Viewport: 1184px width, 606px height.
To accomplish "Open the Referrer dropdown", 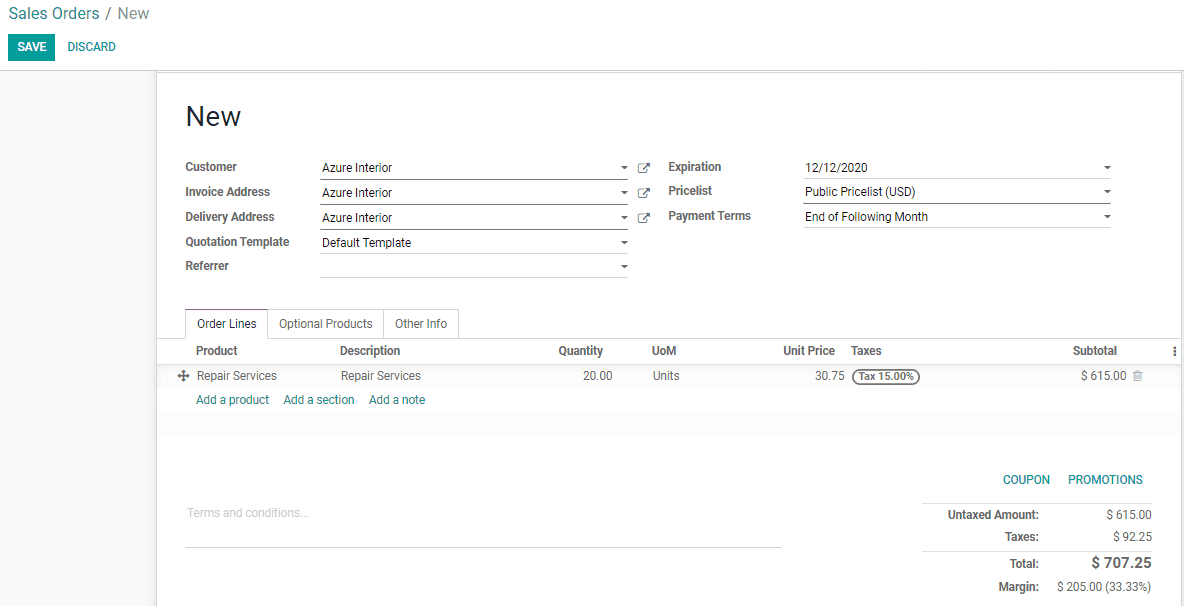I will click(x=624, y=266).
